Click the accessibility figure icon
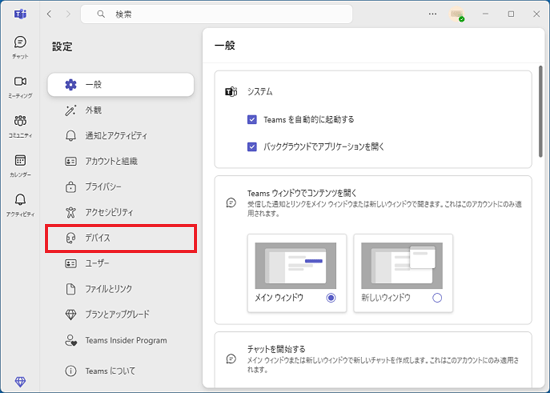 tap(71, 212)
